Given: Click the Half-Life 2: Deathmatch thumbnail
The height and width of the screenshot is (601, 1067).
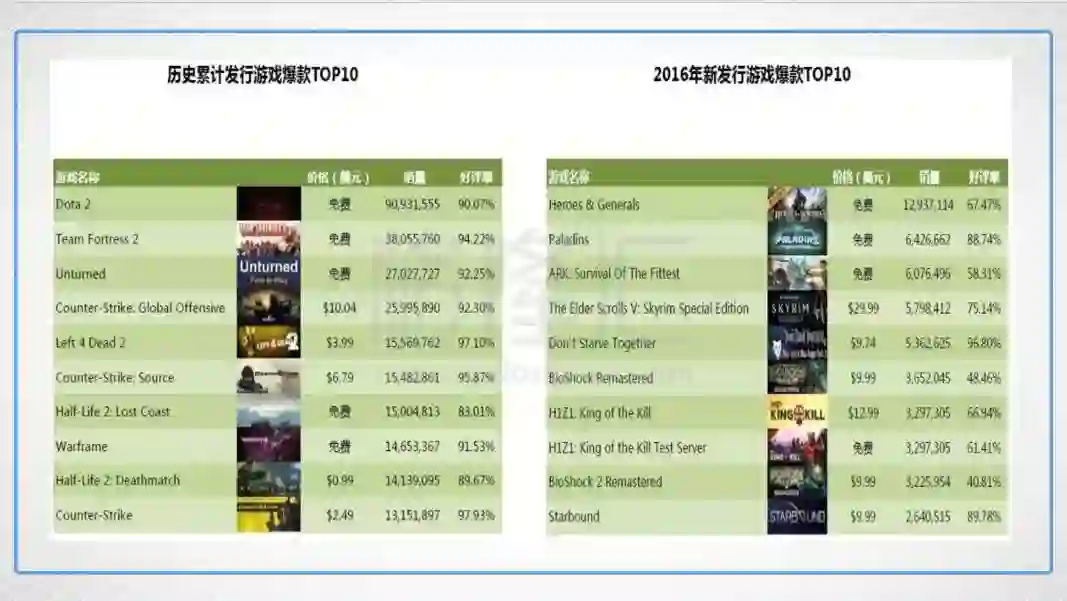Looking at the screenshot, I should 269,481.
